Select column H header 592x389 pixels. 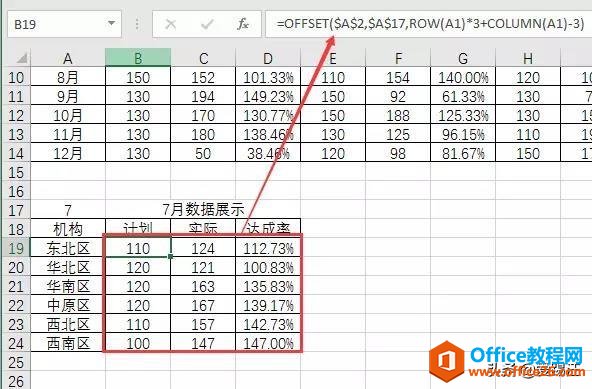pyautogui.click(x=528, y=58)
